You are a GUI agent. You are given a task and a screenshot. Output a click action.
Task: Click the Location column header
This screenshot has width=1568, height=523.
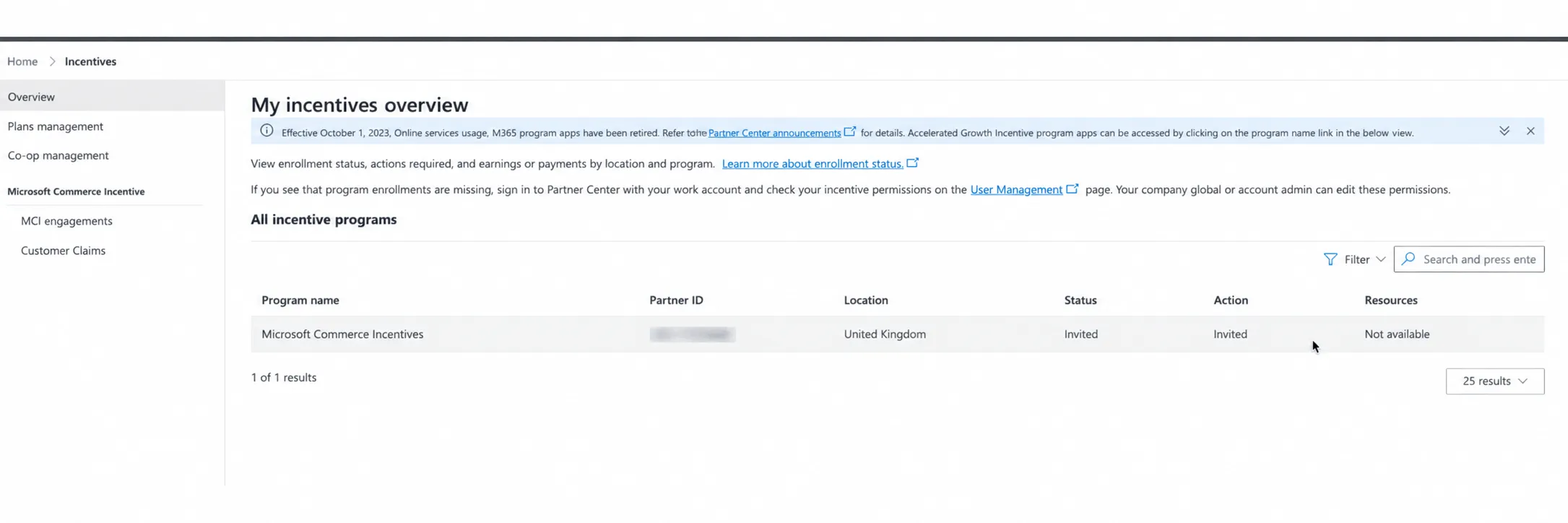(866, 301)
